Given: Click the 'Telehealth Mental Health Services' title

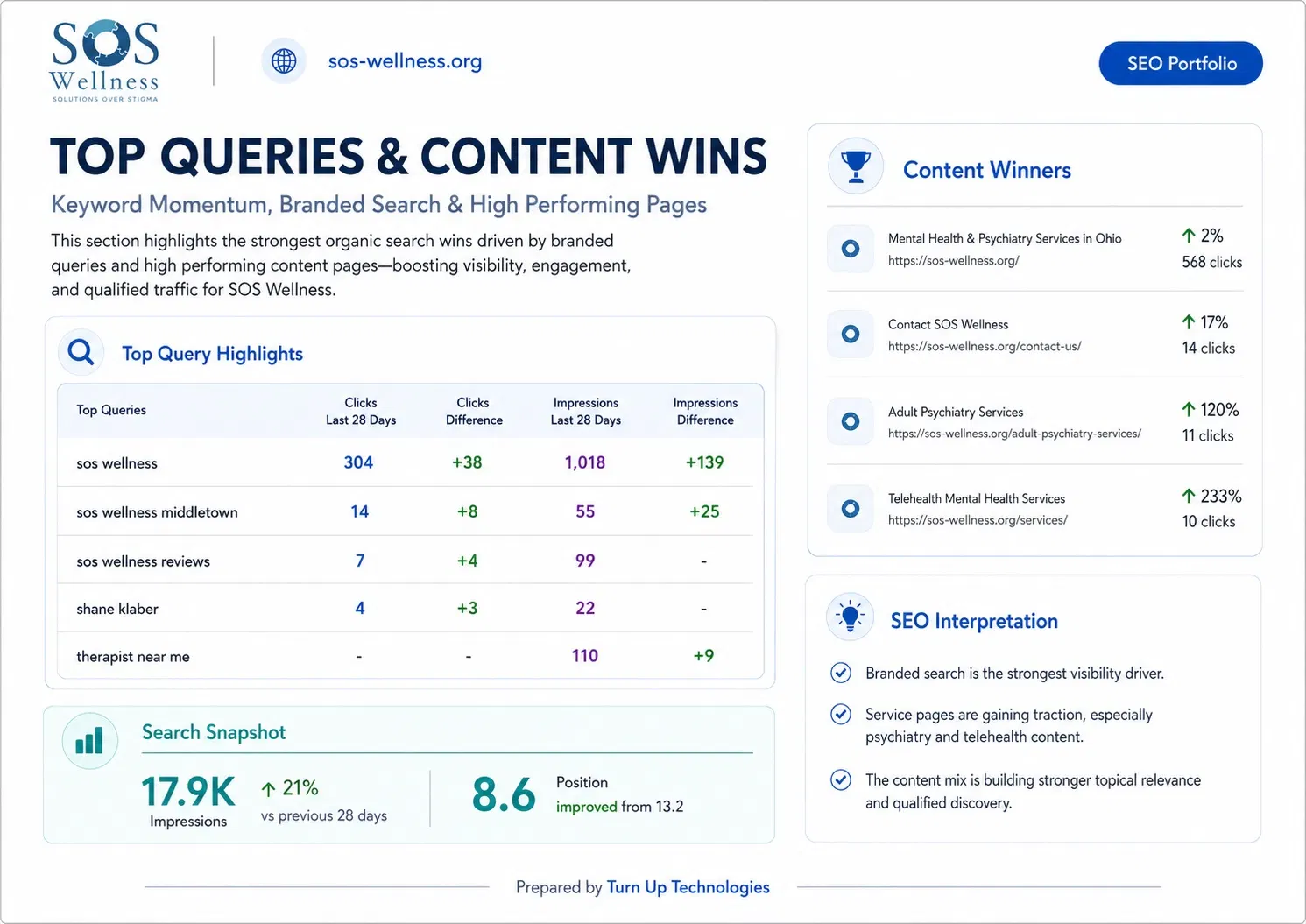Looking at the screenshot, I should 977,498.
